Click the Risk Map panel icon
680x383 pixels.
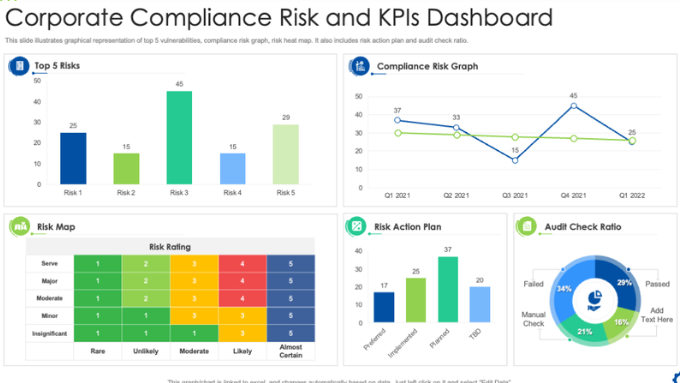coord(20,226)
